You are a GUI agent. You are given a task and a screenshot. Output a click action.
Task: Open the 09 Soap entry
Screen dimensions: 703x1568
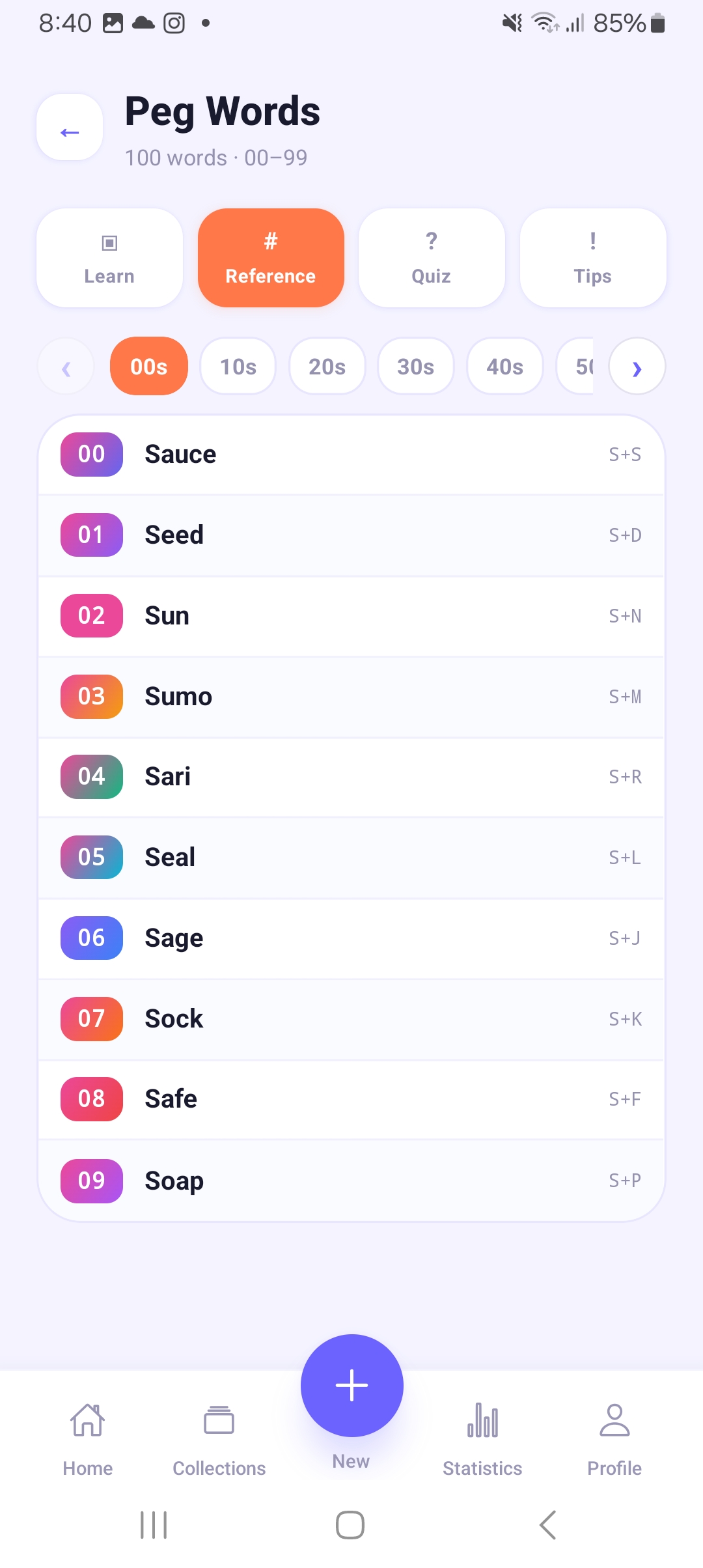pyautogui.click(x=351, y=1181)
